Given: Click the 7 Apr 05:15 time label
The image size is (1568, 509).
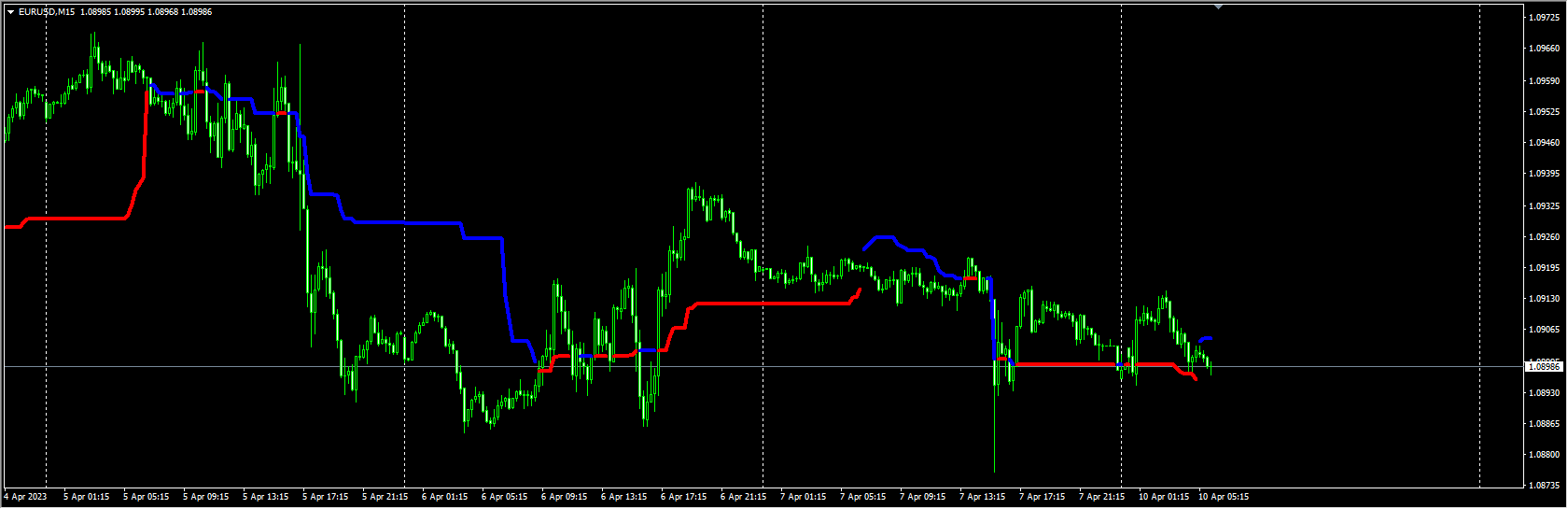Looking at the screenshot, I should pyautogui.click(x=862, y=497).
